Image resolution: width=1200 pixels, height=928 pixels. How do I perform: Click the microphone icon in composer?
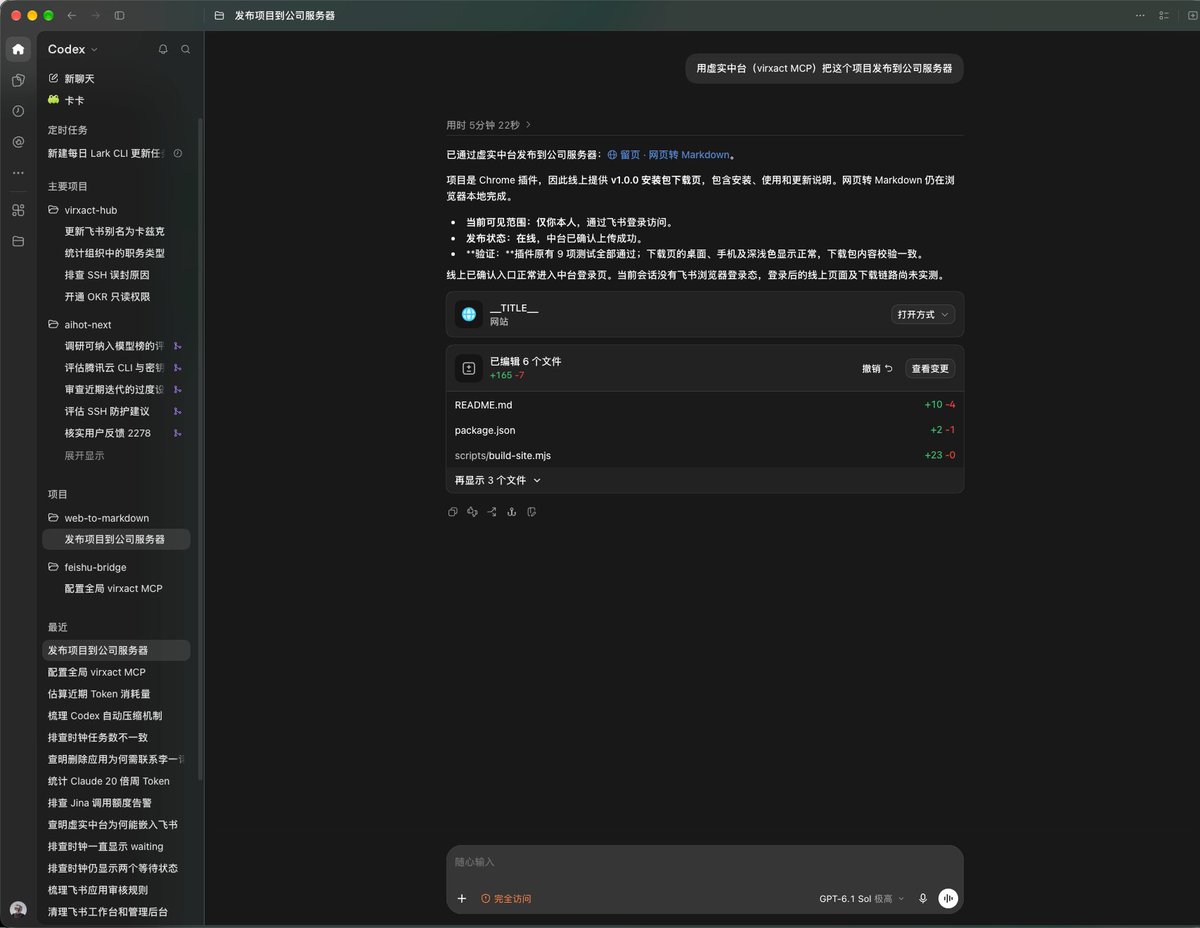pos(922,899)
